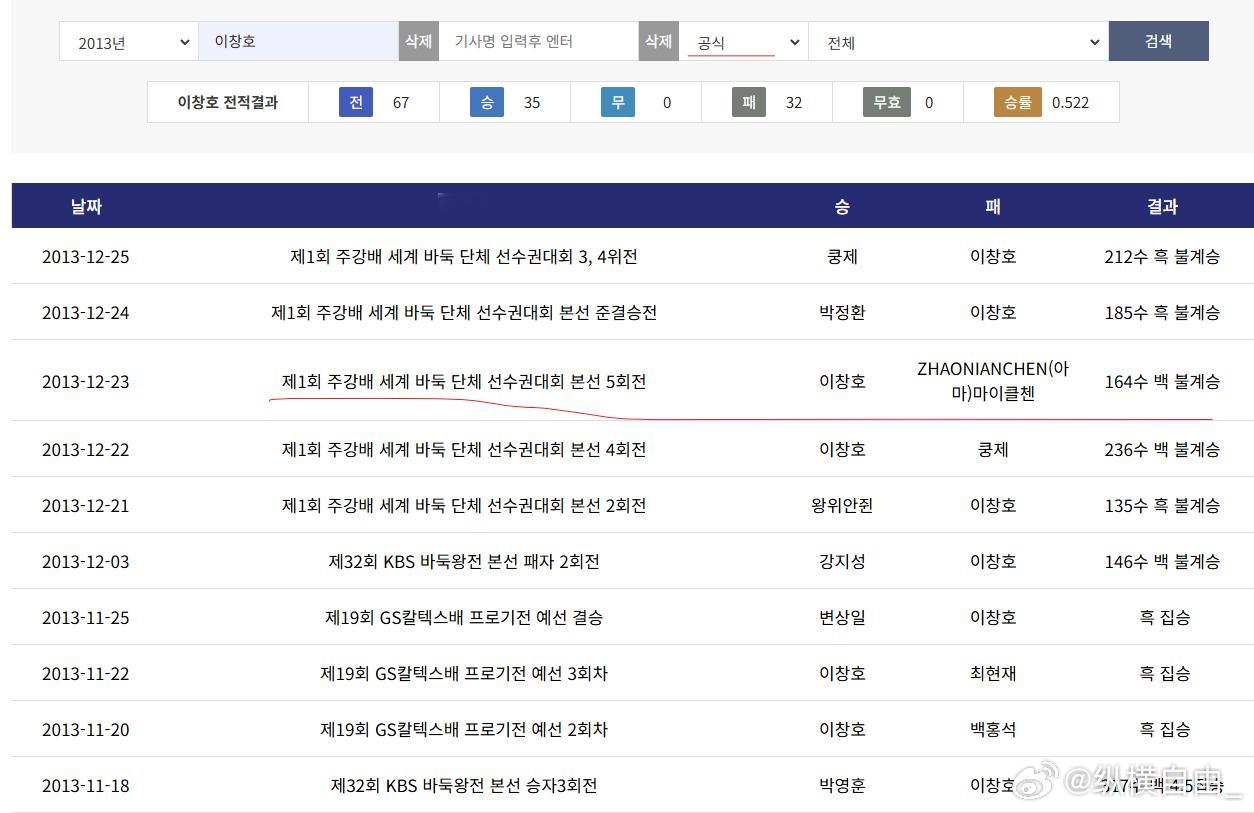Screen dimensions: 1254x813
Task: Click GS칼텍스배 프로기전 예선 결승 title
Action: 464,618
